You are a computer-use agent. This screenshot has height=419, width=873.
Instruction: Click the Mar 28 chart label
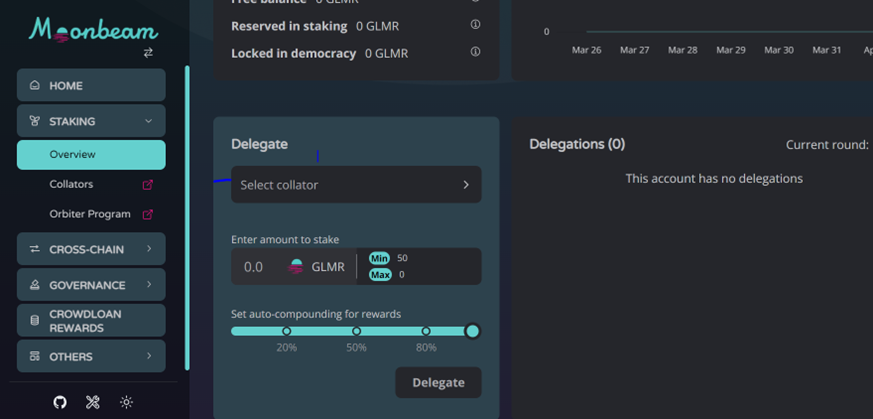tap(683, 50)
